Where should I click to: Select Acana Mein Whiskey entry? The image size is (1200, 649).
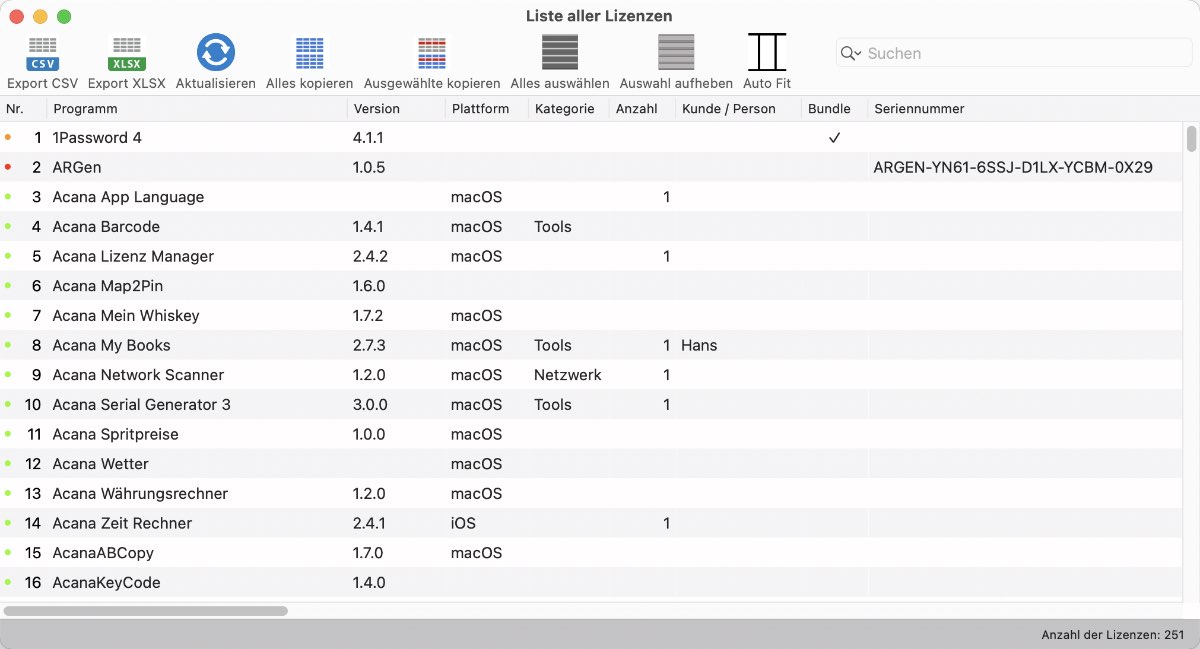(592, 316)
